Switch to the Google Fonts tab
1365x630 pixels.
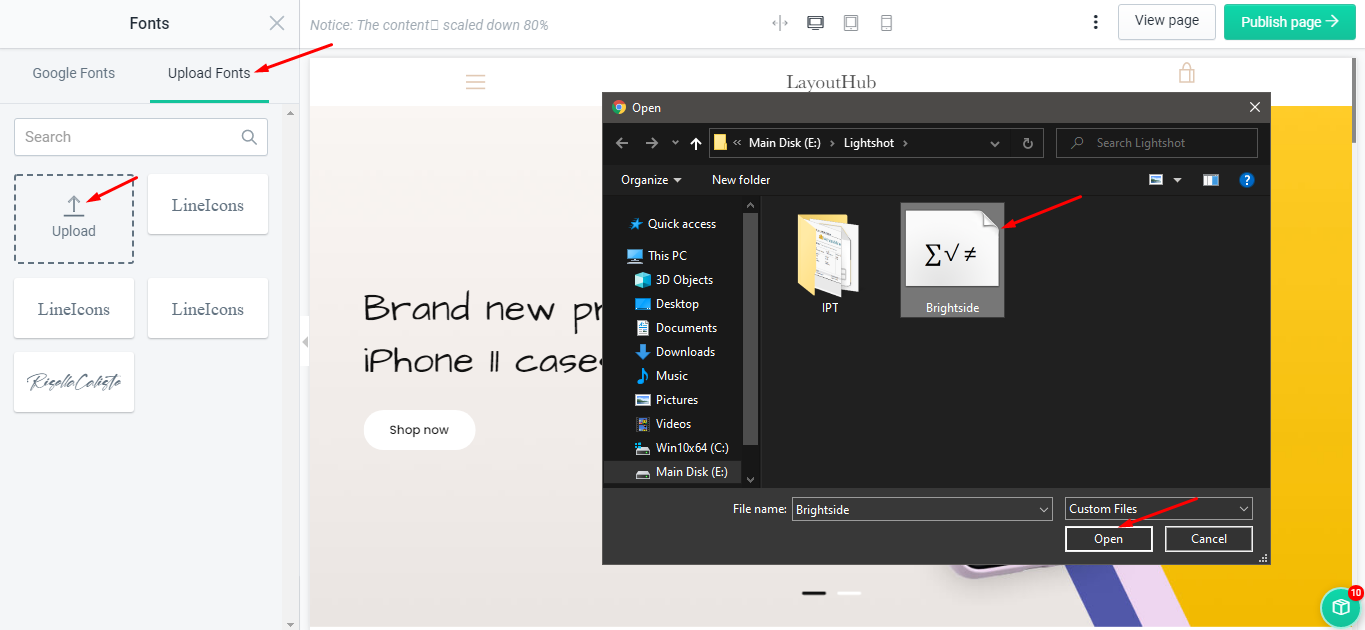pos(74,73)
